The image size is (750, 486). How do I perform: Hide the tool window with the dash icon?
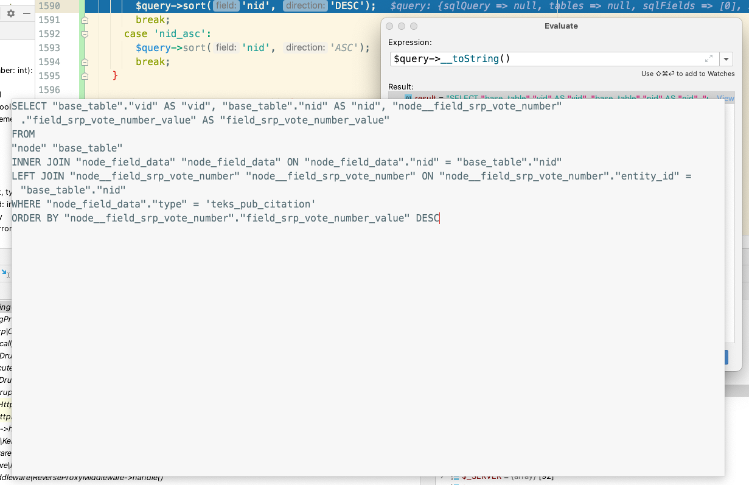(x=26, y=13)
